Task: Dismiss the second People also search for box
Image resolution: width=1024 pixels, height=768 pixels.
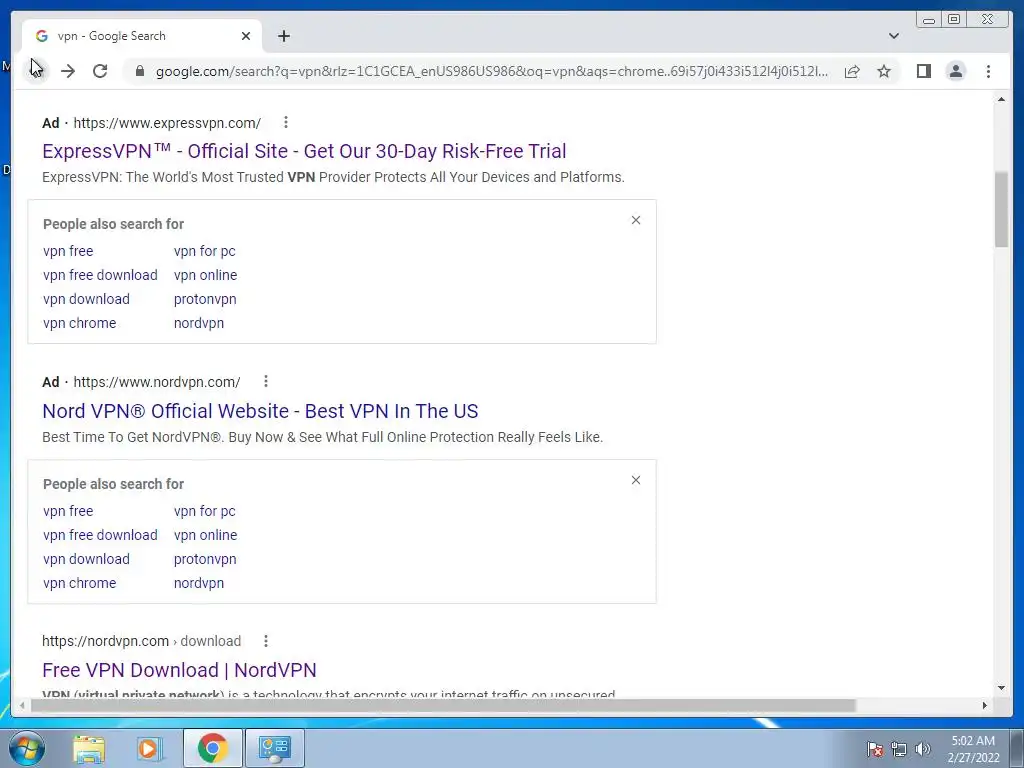Action: [x=635, y=480]
